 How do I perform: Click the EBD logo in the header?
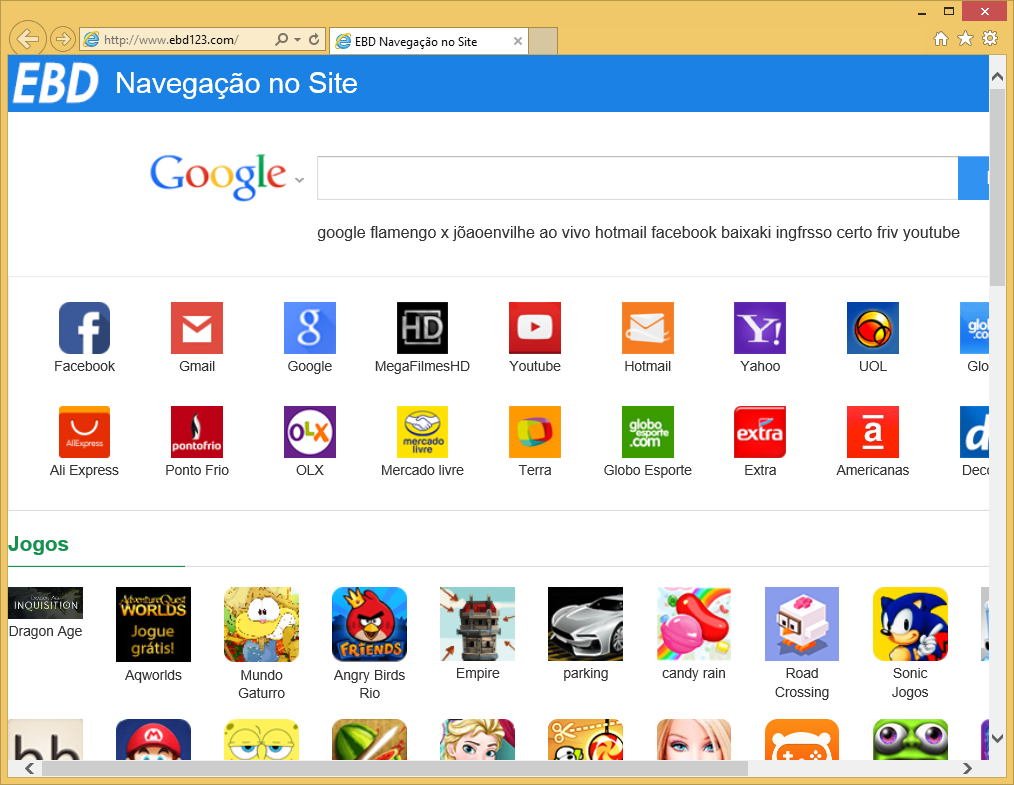point(56,83)
